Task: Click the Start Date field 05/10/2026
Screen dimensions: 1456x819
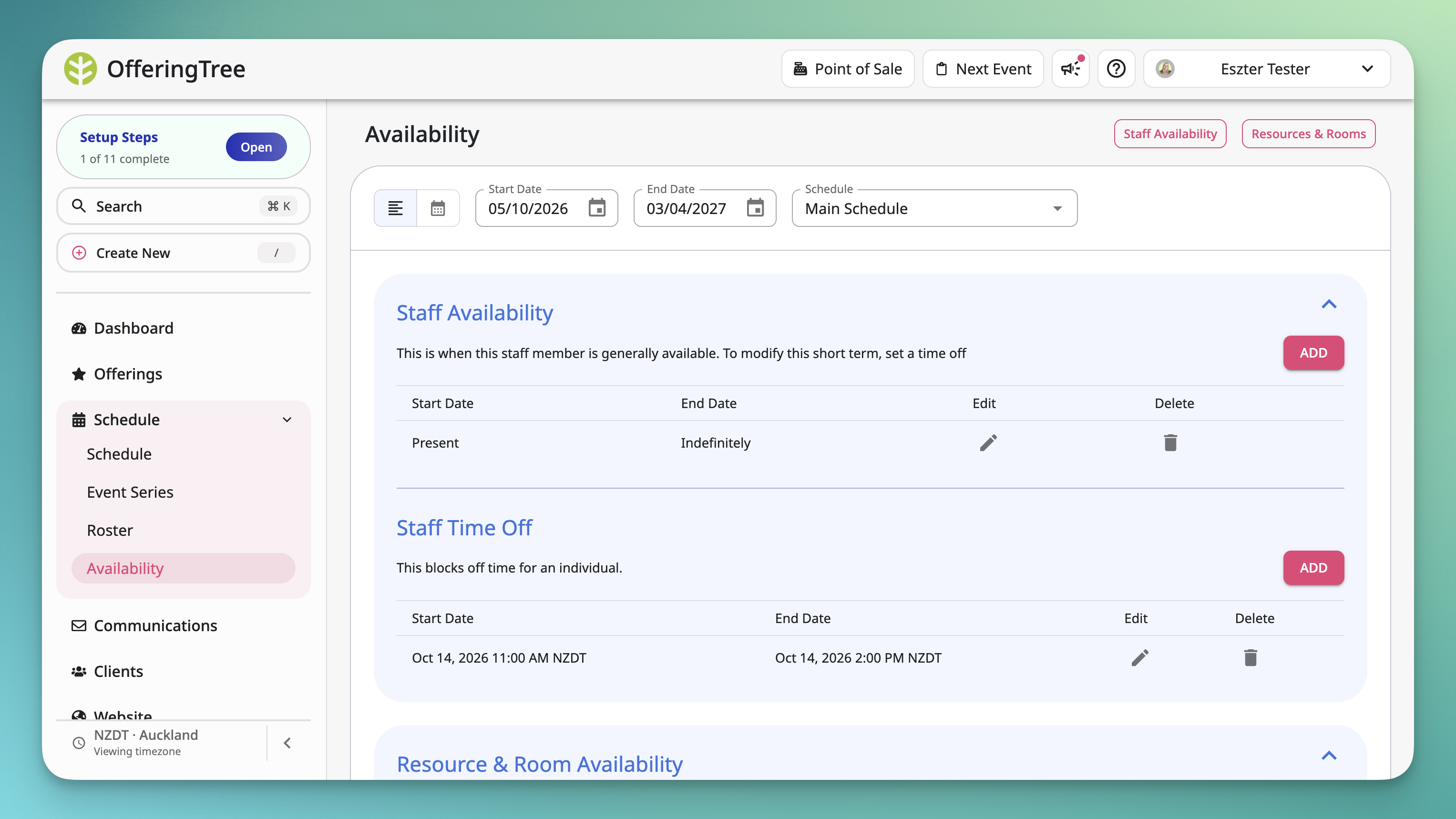Action: [546, 208]
